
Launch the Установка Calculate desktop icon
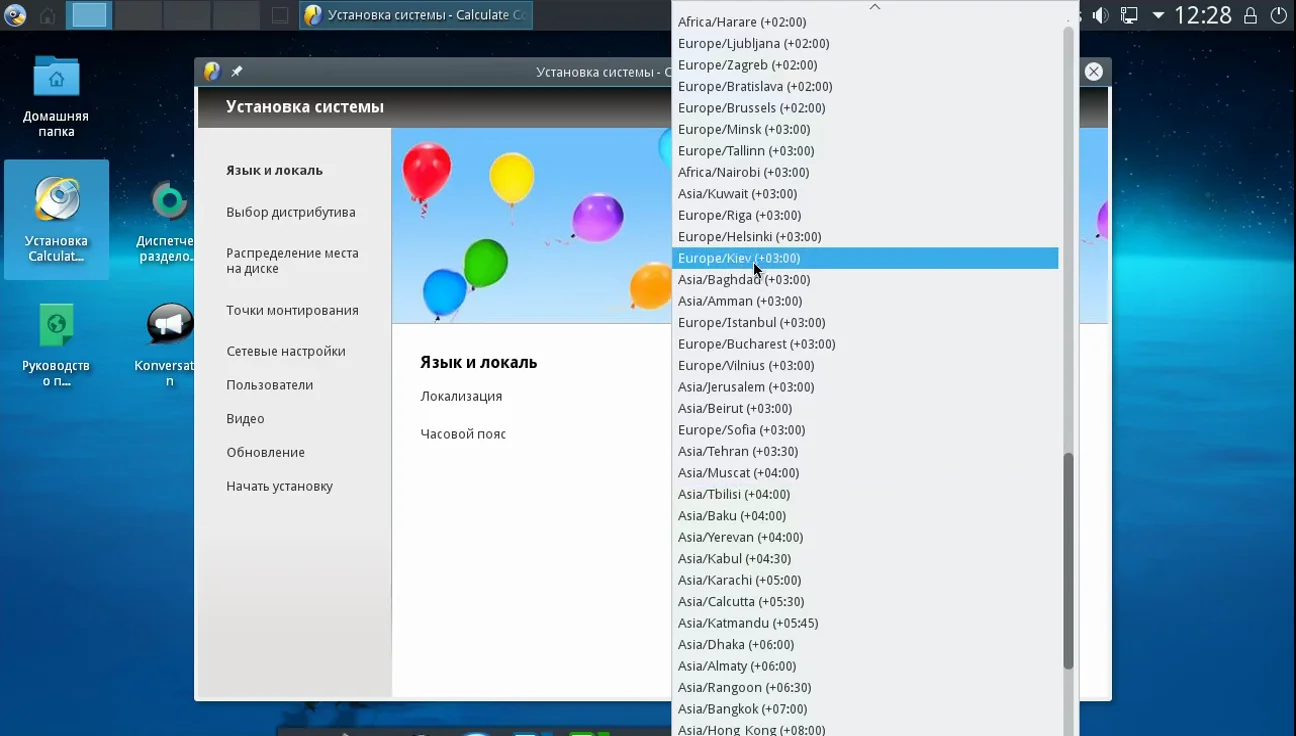56,219
